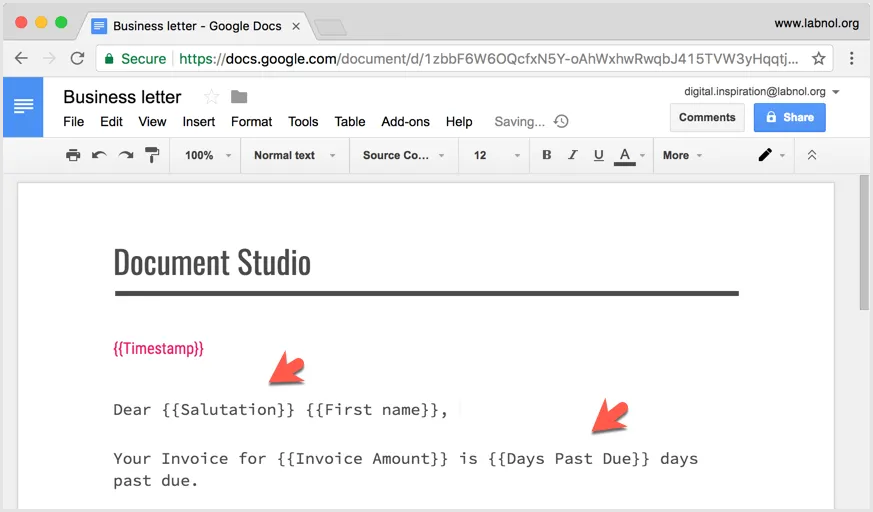Image resolution: width=873 pixels, height=512 pixels.
Task: Bookmark this page with star icon
Action: 818,58
